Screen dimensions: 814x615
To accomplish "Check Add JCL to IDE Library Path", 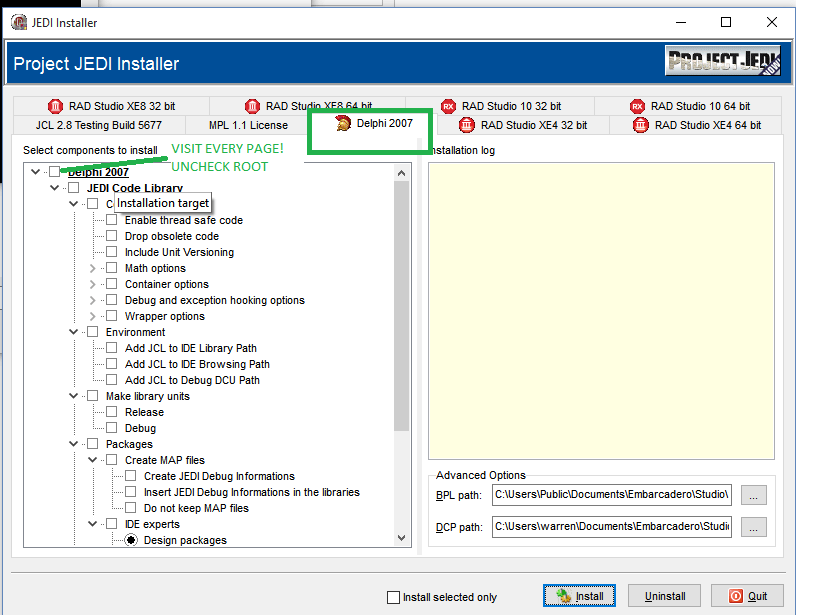I will point(112,348).
